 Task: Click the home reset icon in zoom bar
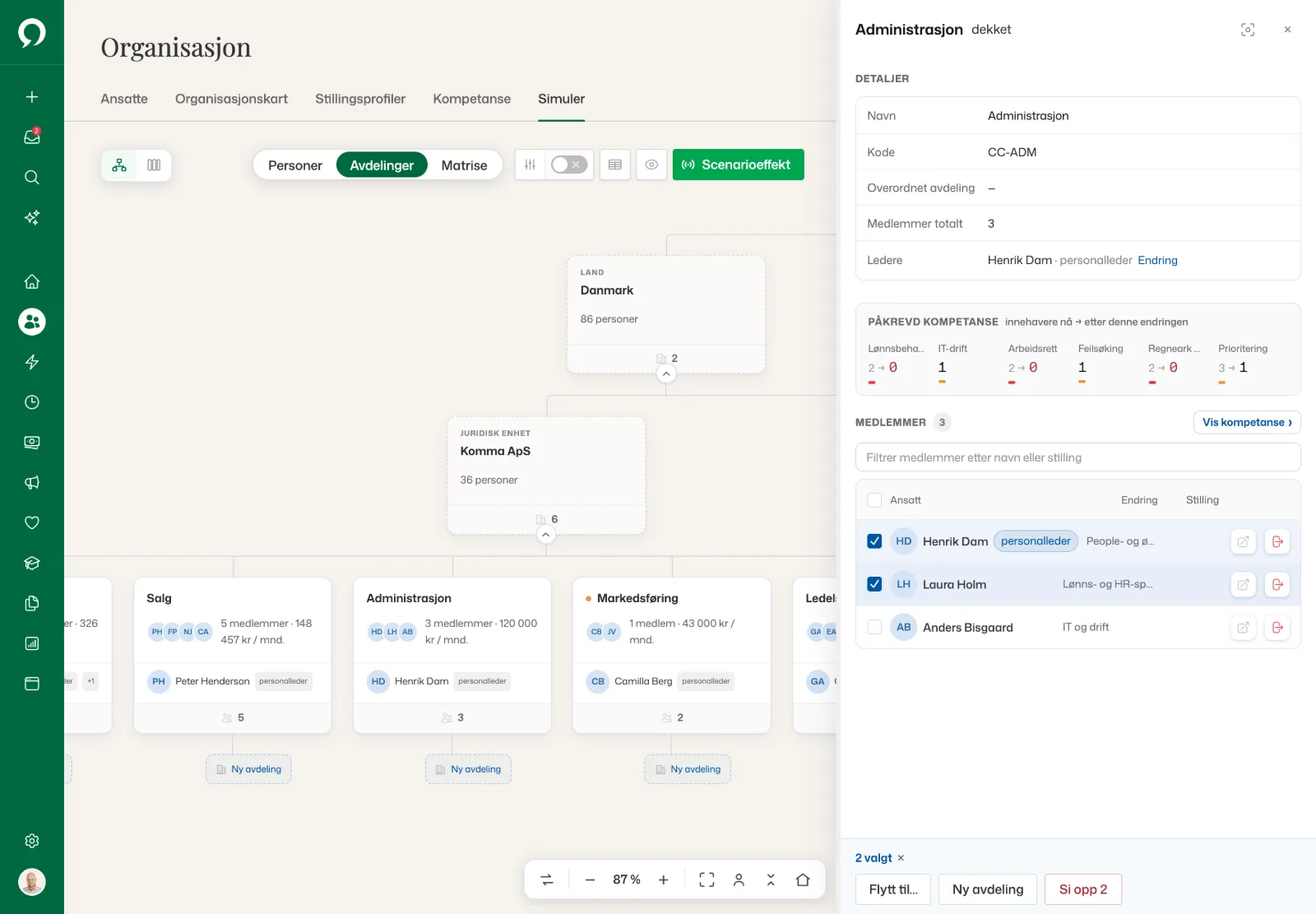(803, 879)
